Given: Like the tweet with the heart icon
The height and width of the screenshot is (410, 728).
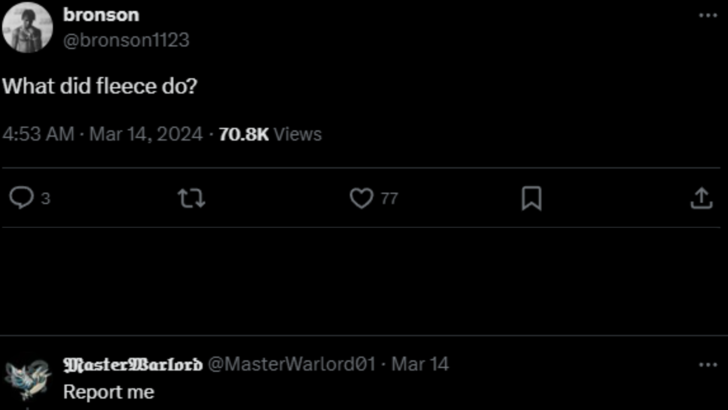Looking at the screenshot, I should click(x=361, y=199).
